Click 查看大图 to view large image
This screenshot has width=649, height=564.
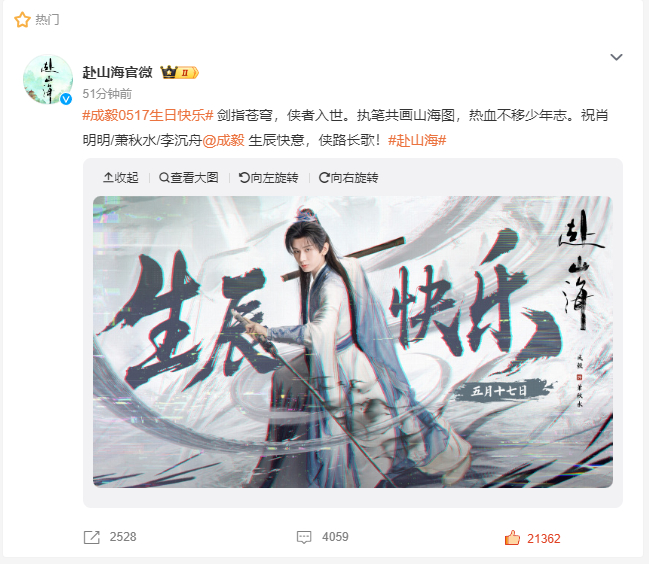coord(188,178)
